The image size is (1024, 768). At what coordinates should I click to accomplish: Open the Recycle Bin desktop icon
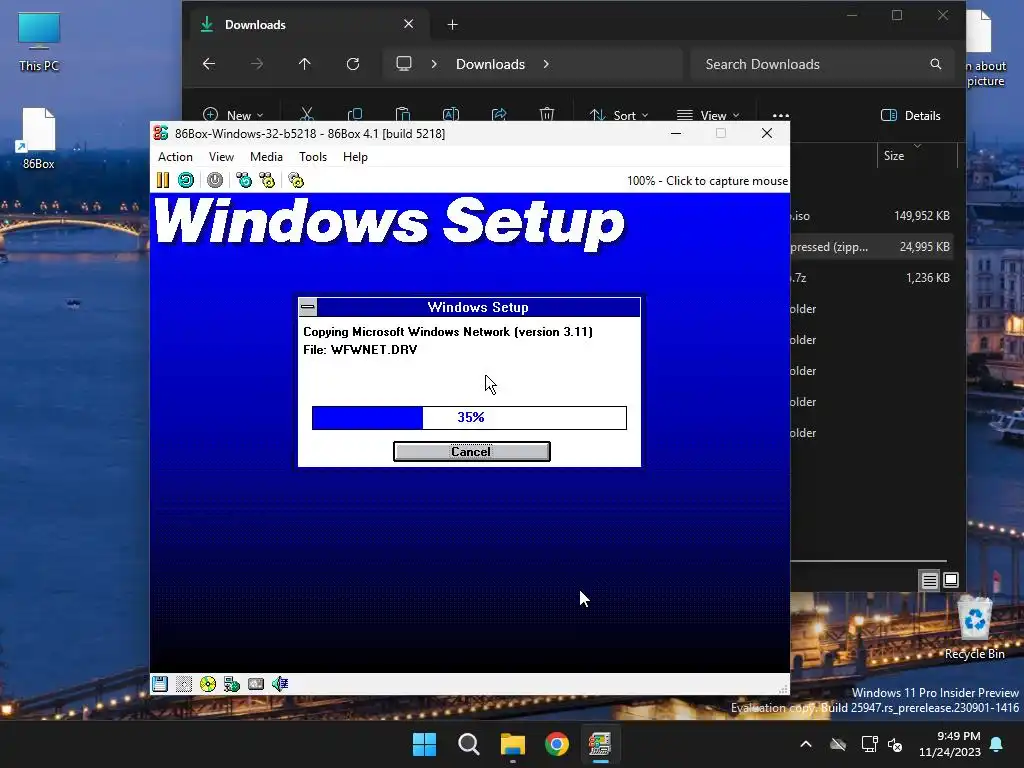point(974,628)
